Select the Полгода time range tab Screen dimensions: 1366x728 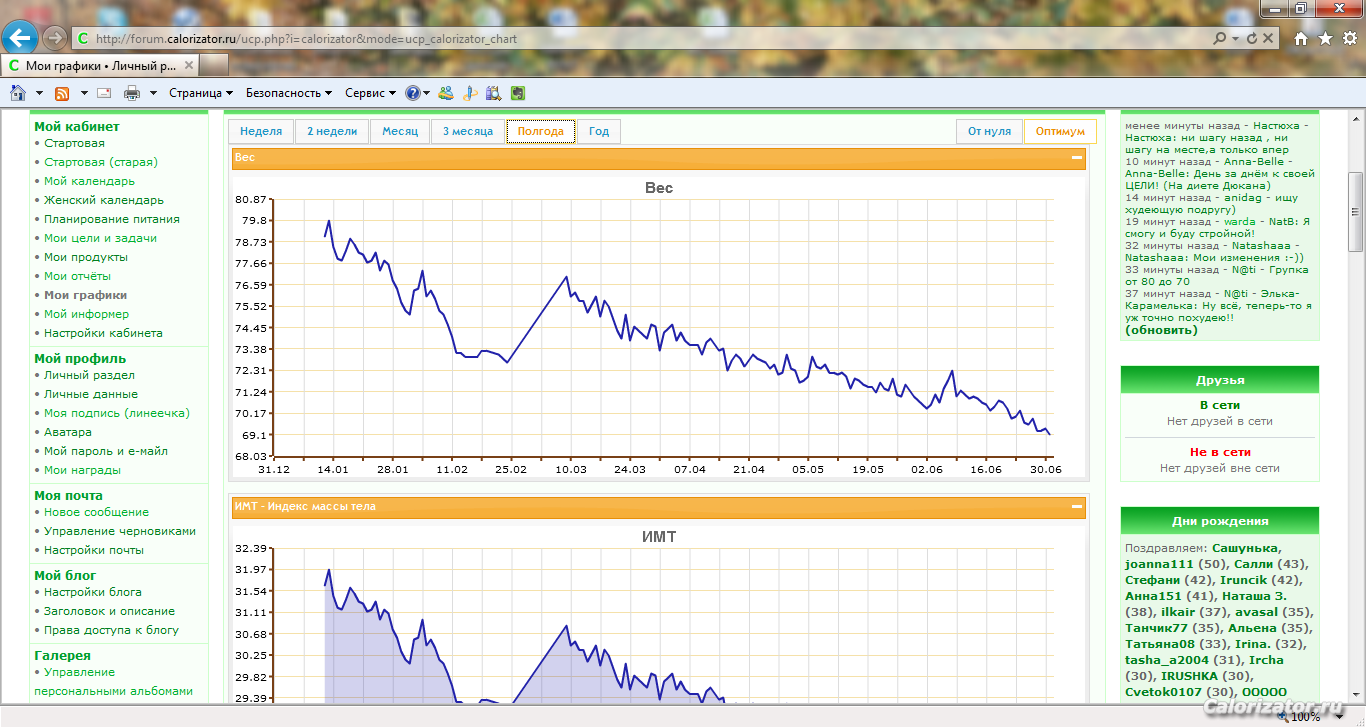click(541, 132)
